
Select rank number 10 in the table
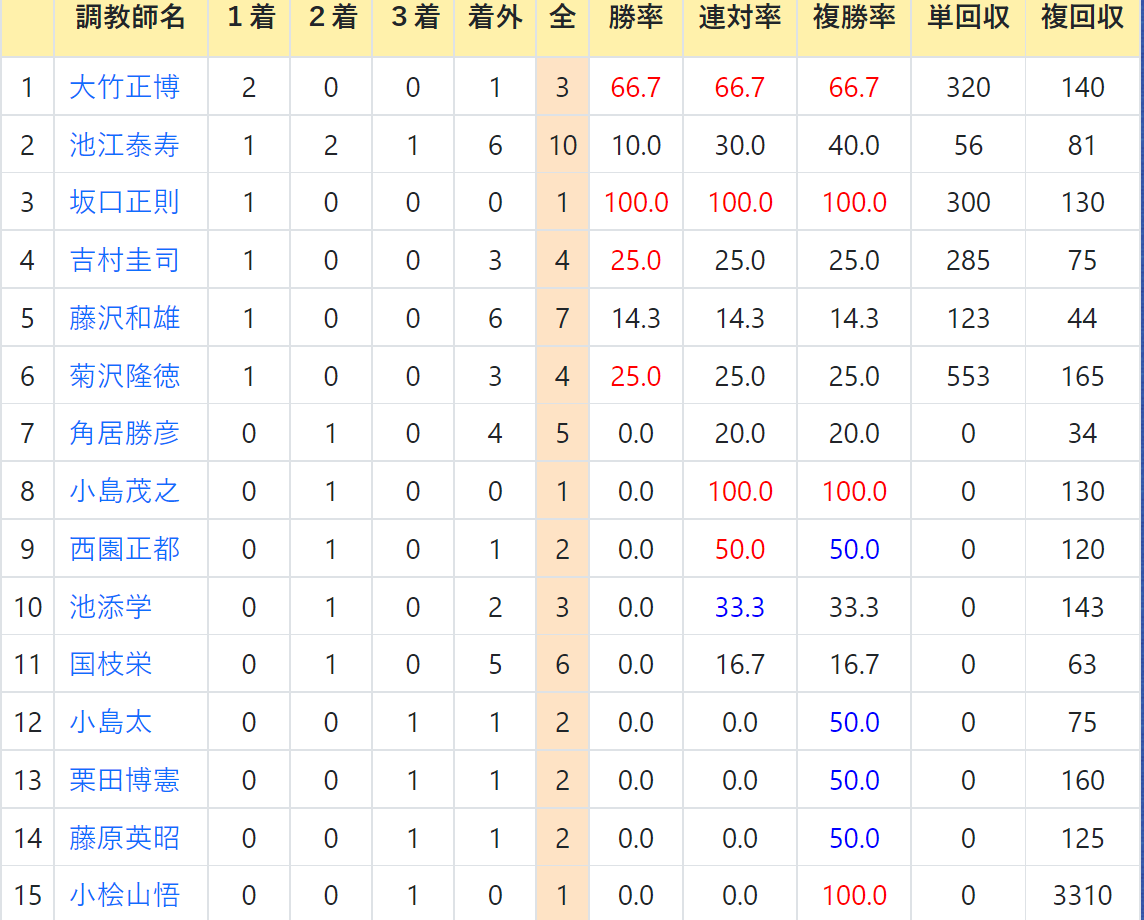28,607
